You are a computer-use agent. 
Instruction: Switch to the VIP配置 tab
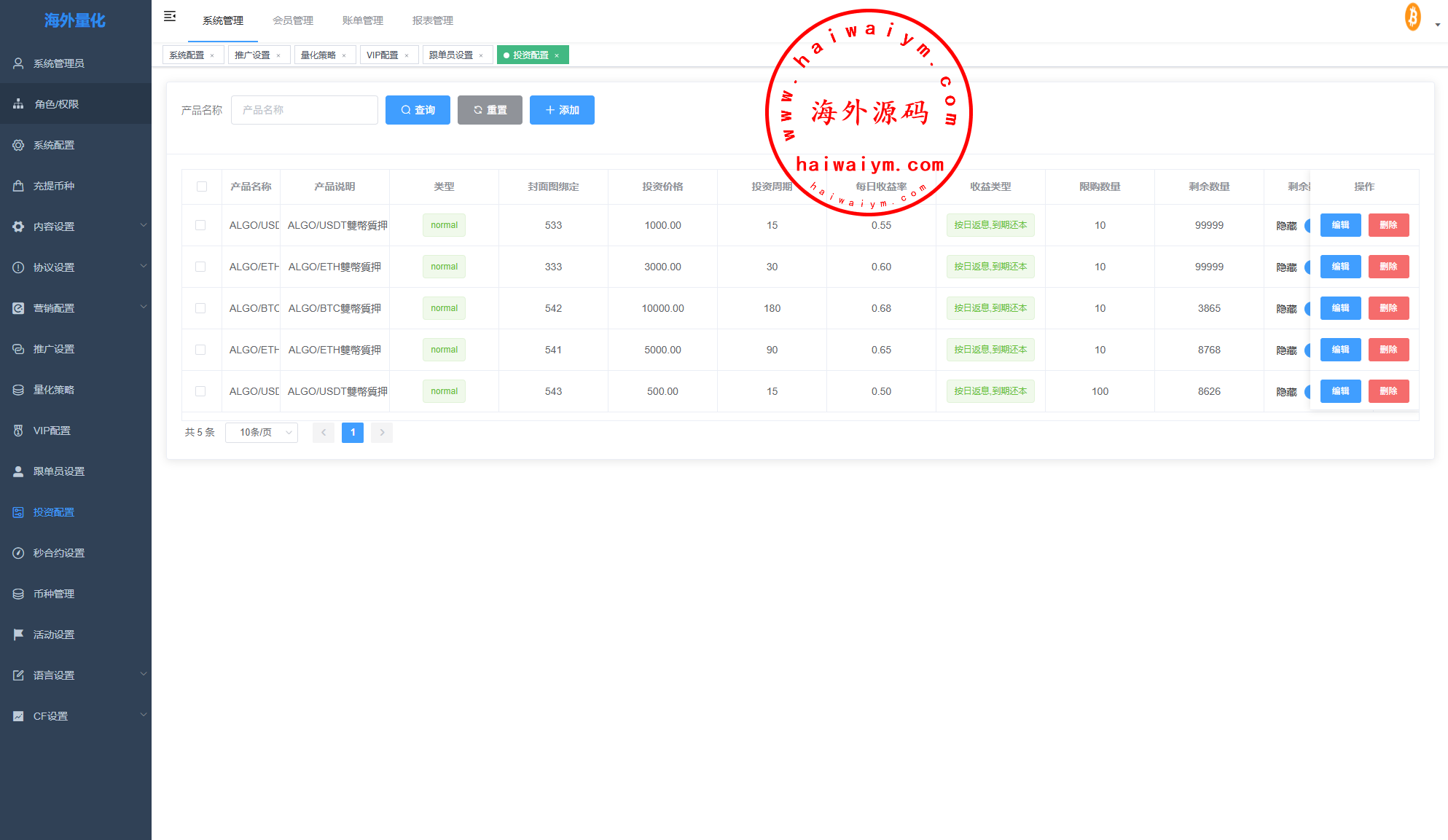[x=383, y=55]
